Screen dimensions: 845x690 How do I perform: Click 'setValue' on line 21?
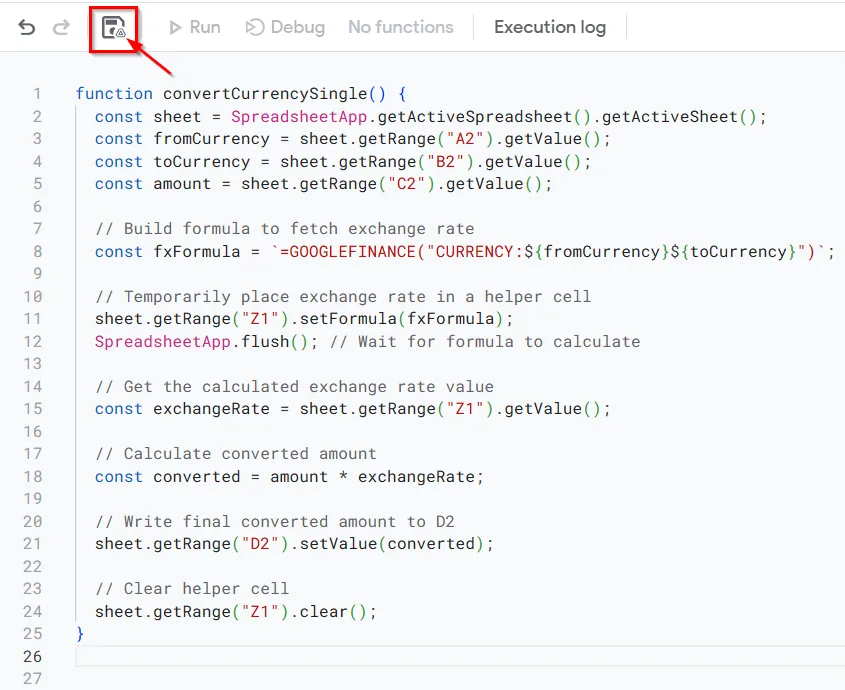(x=338, y=543)
